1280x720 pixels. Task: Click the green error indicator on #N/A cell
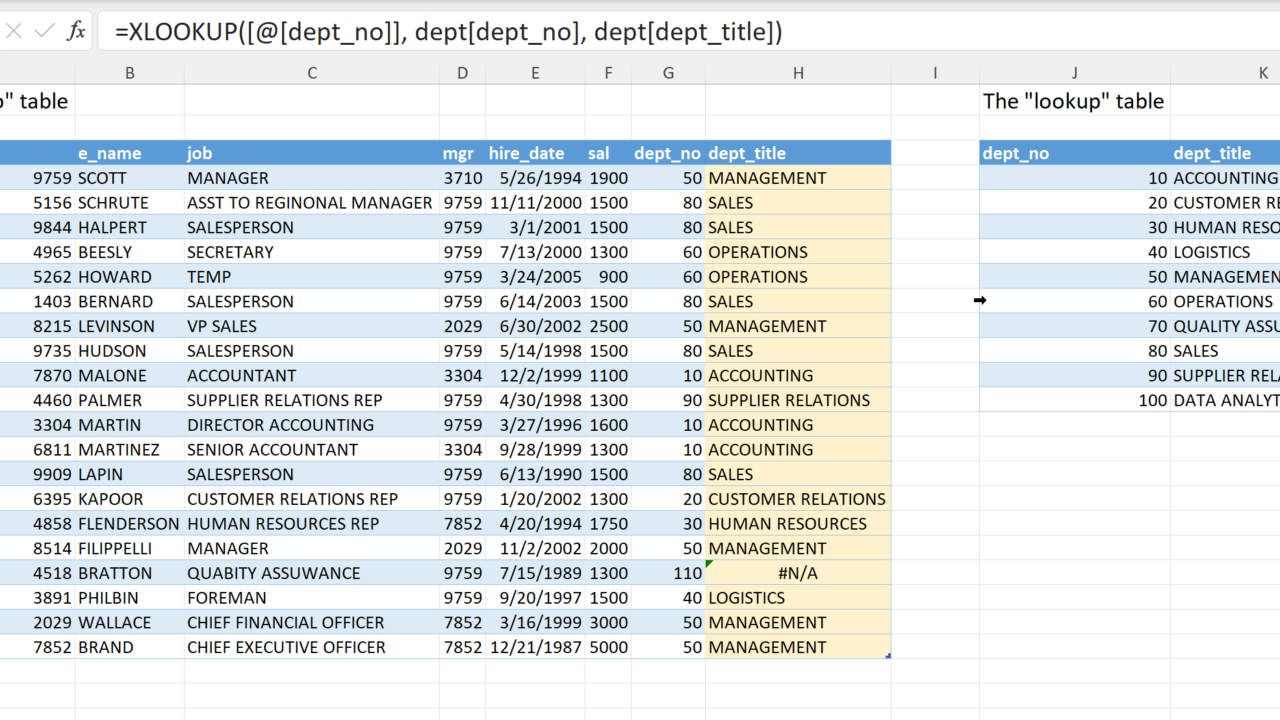pyautogui.click(x=710, y=565)
